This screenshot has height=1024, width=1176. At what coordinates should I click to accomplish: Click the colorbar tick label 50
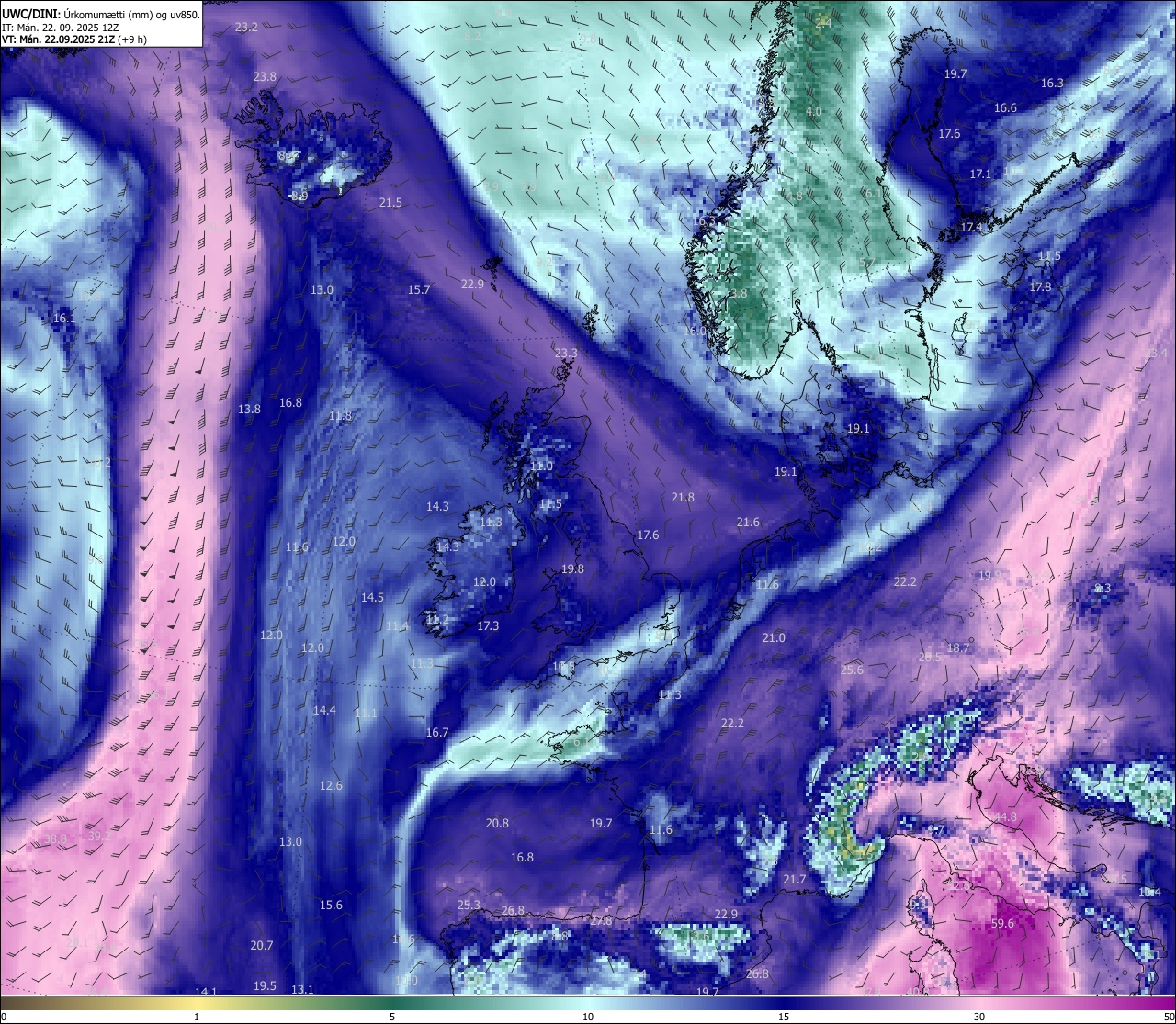click(x=1169, y=1017)
